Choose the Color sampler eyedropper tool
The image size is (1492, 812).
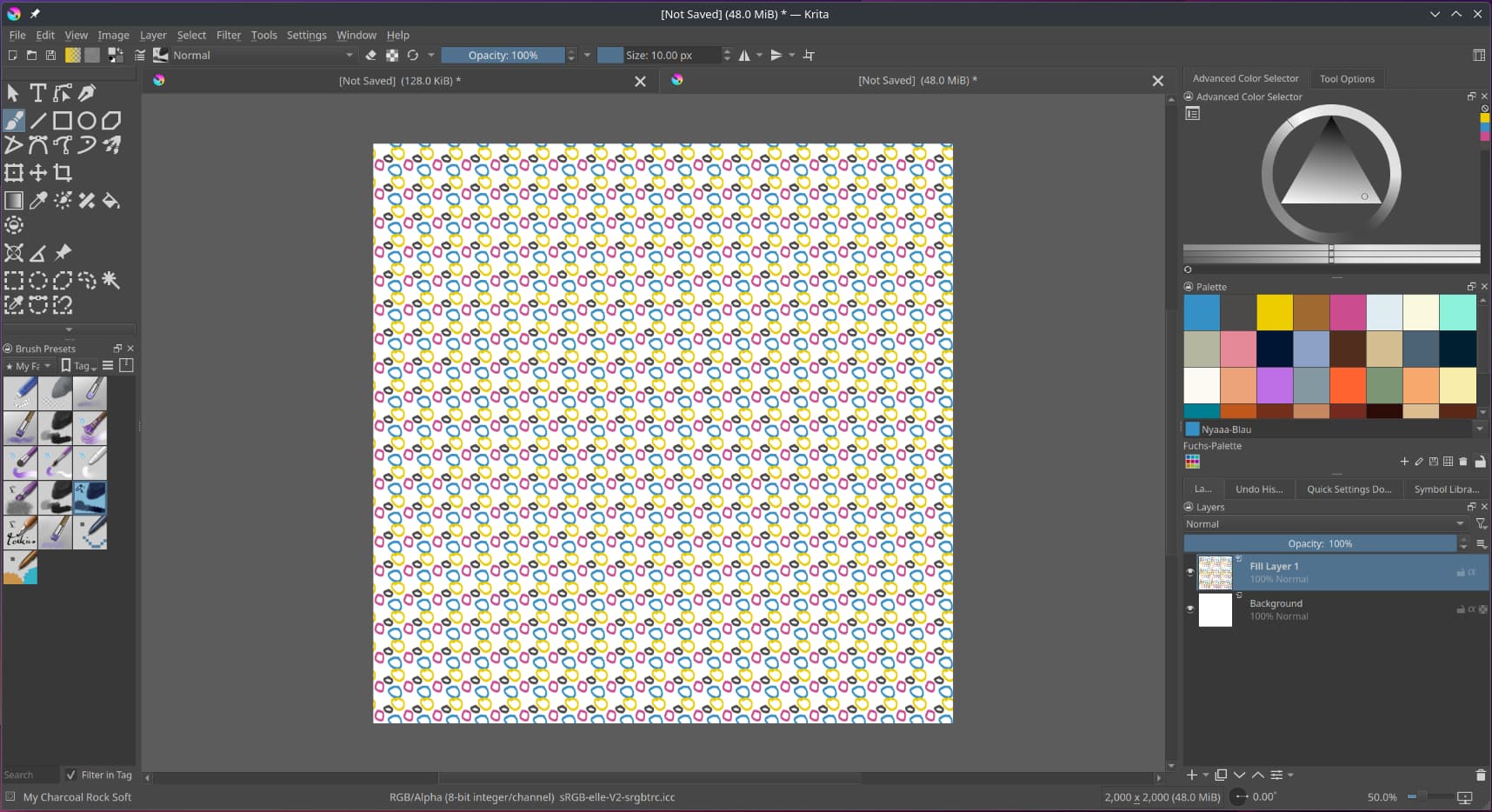pos(38,201)
